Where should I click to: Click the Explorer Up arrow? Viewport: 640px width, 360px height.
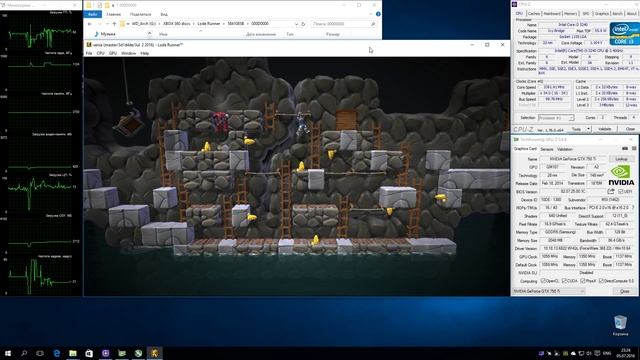pyautogui.click(x=114, y=24)
